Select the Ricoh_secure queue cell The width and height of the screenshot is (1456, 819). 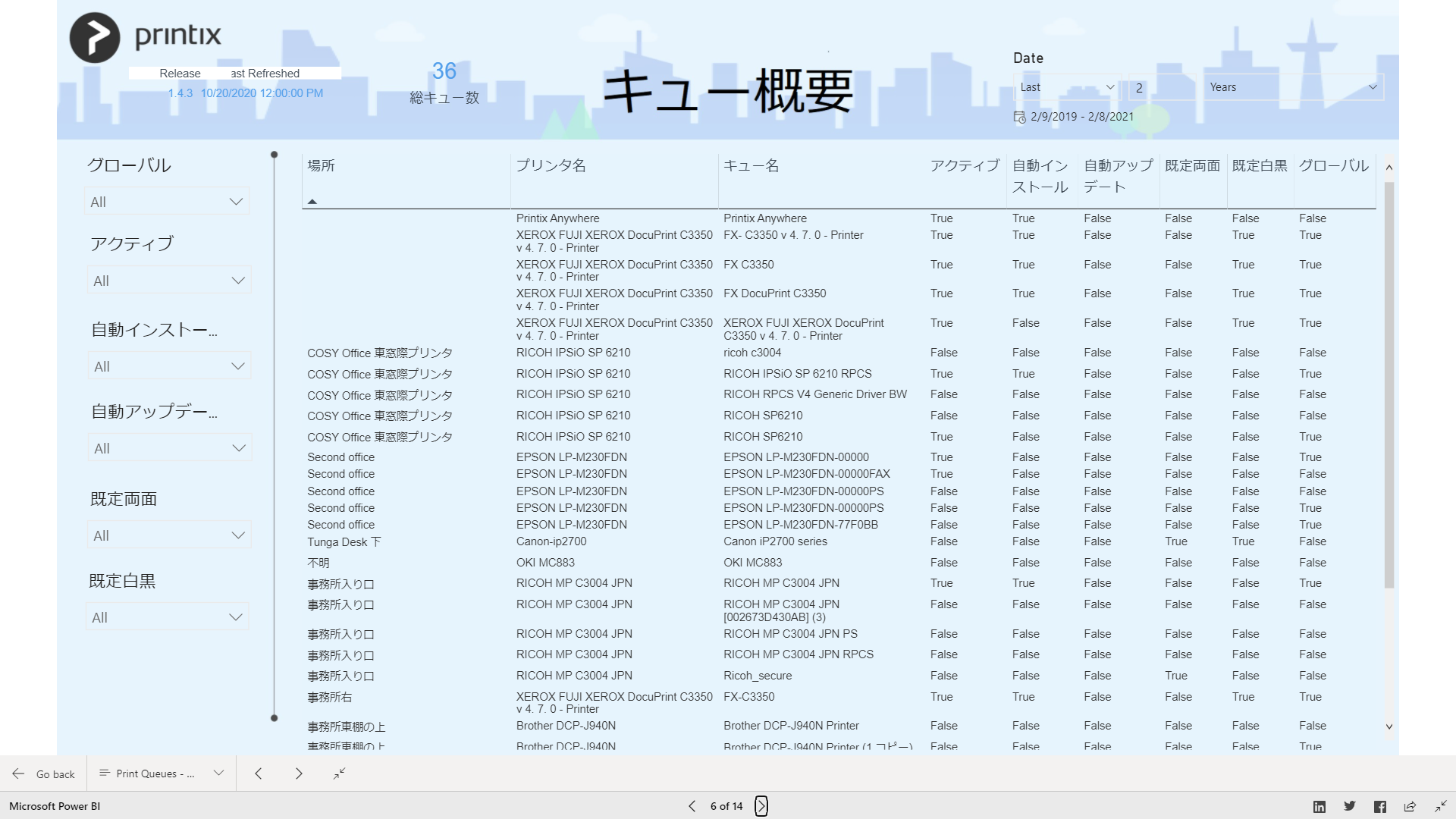(x=758, y=676)
